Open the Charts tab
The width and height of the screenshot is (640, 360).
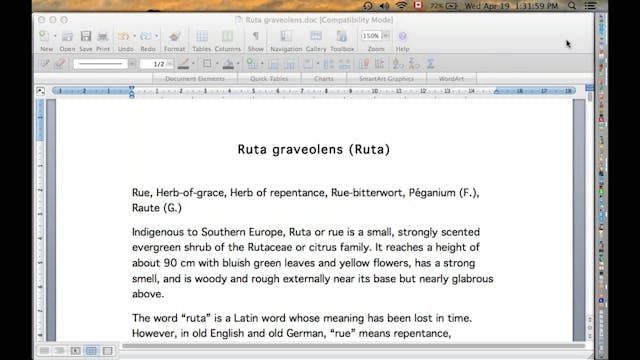pos(324,78)
